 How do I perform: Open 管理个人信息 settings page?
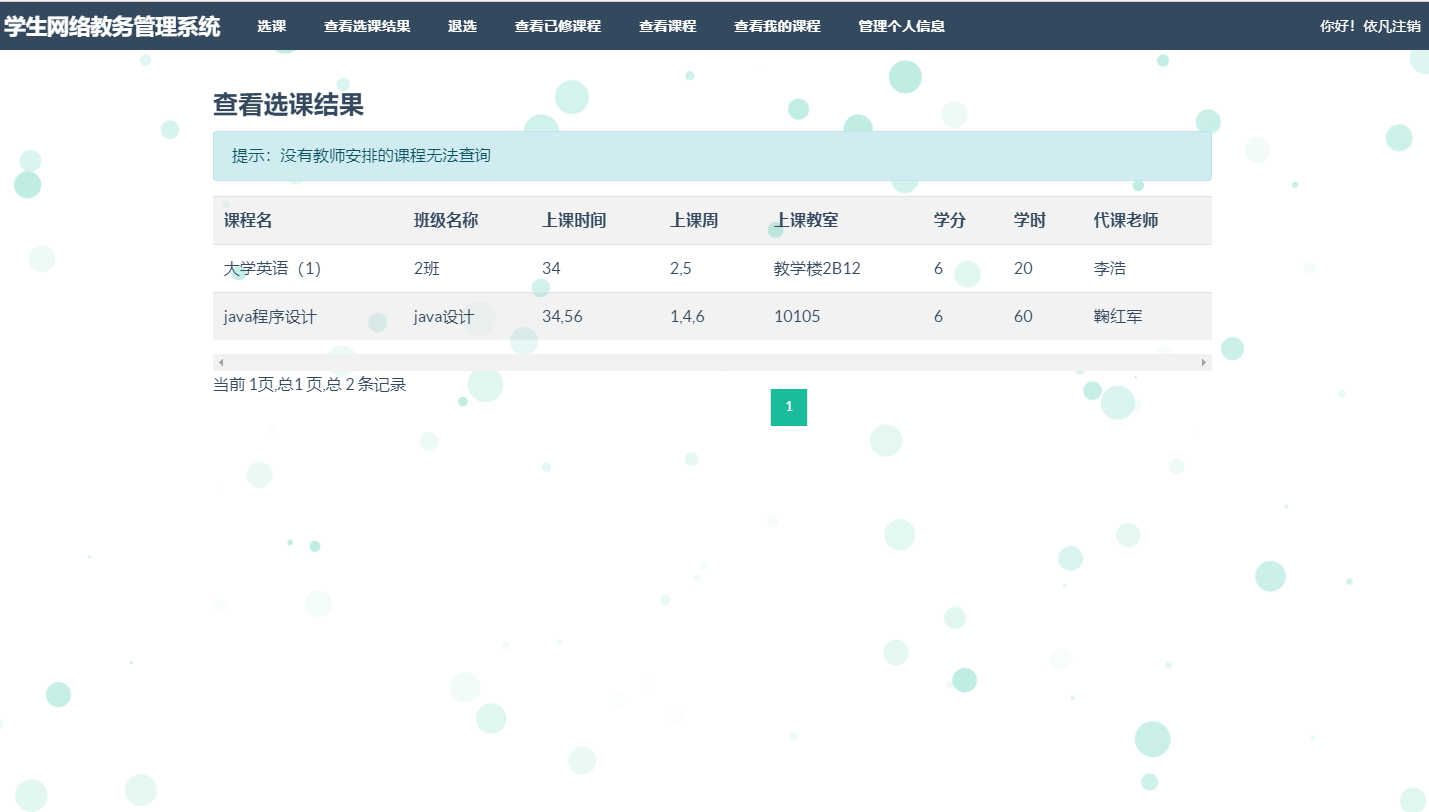tap(899, 26)
